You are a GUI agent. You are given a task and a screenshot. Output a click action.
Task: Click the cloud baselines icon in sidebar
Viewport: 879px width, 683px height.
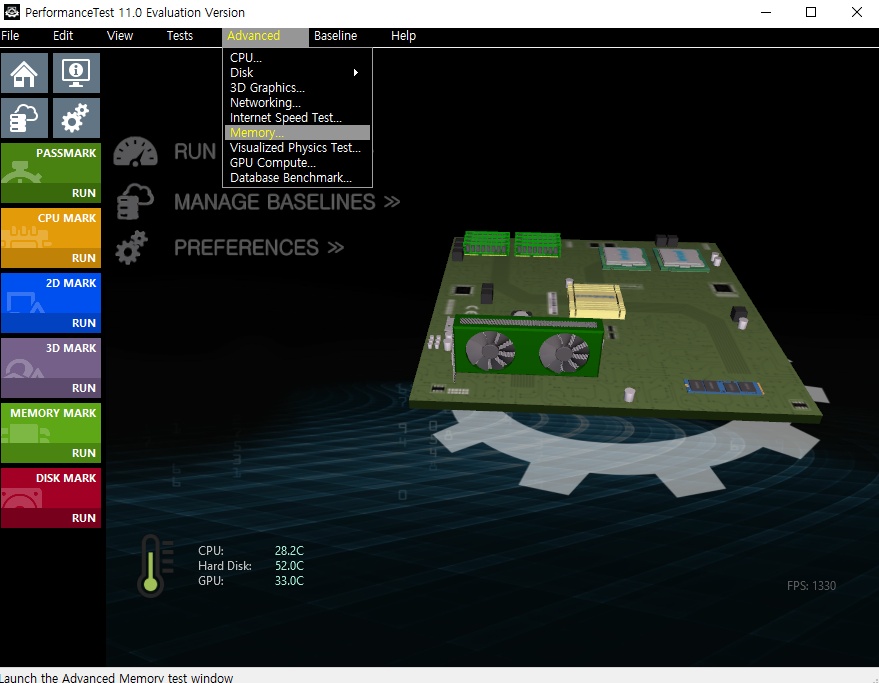[24, 118]
